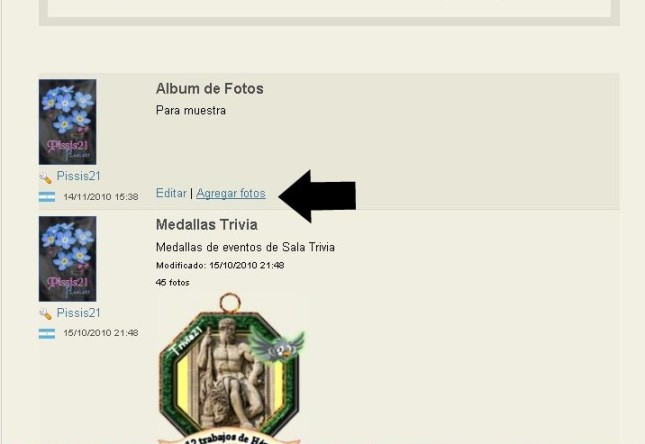Image resolution: width=645 pixels, height=444 pixels.
Task: Click the 15/10/2010 21:48 timestamp beside the flag
Action: (x=101, y=333)
